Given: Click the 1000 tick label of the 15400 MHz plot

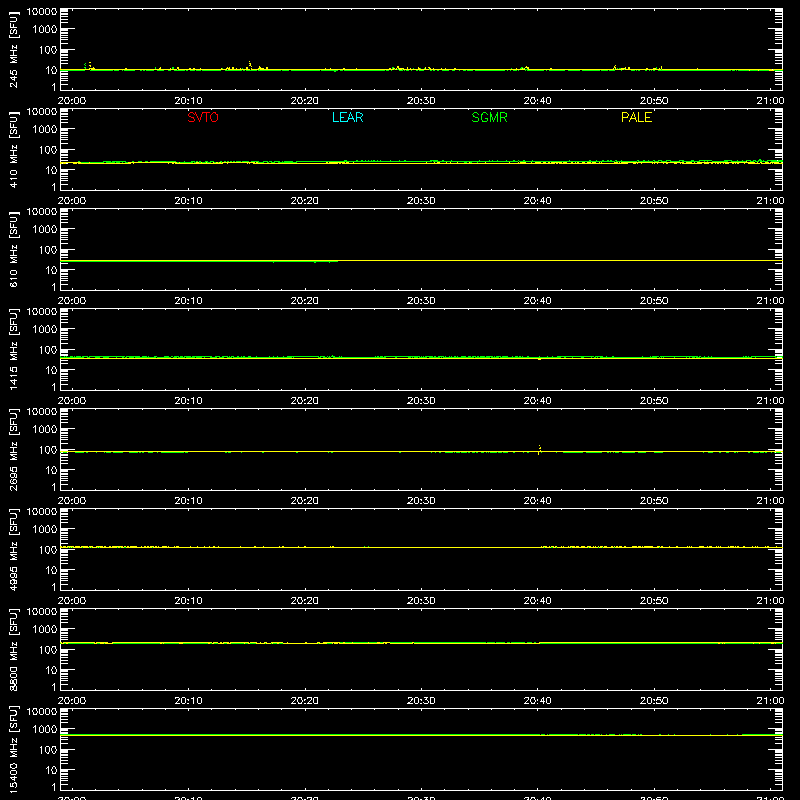Looking at the screenshot, I should click(45, 730).
